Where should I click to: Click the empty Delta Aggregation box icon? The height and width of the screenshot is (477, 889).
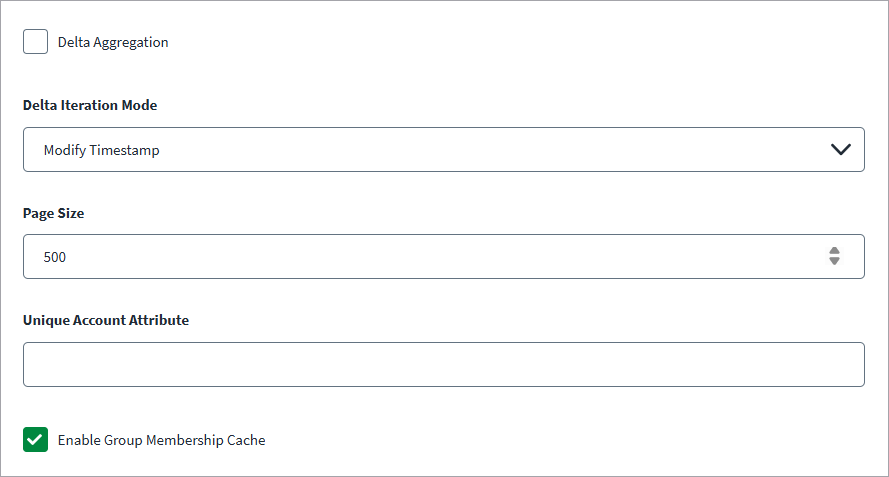35,42
